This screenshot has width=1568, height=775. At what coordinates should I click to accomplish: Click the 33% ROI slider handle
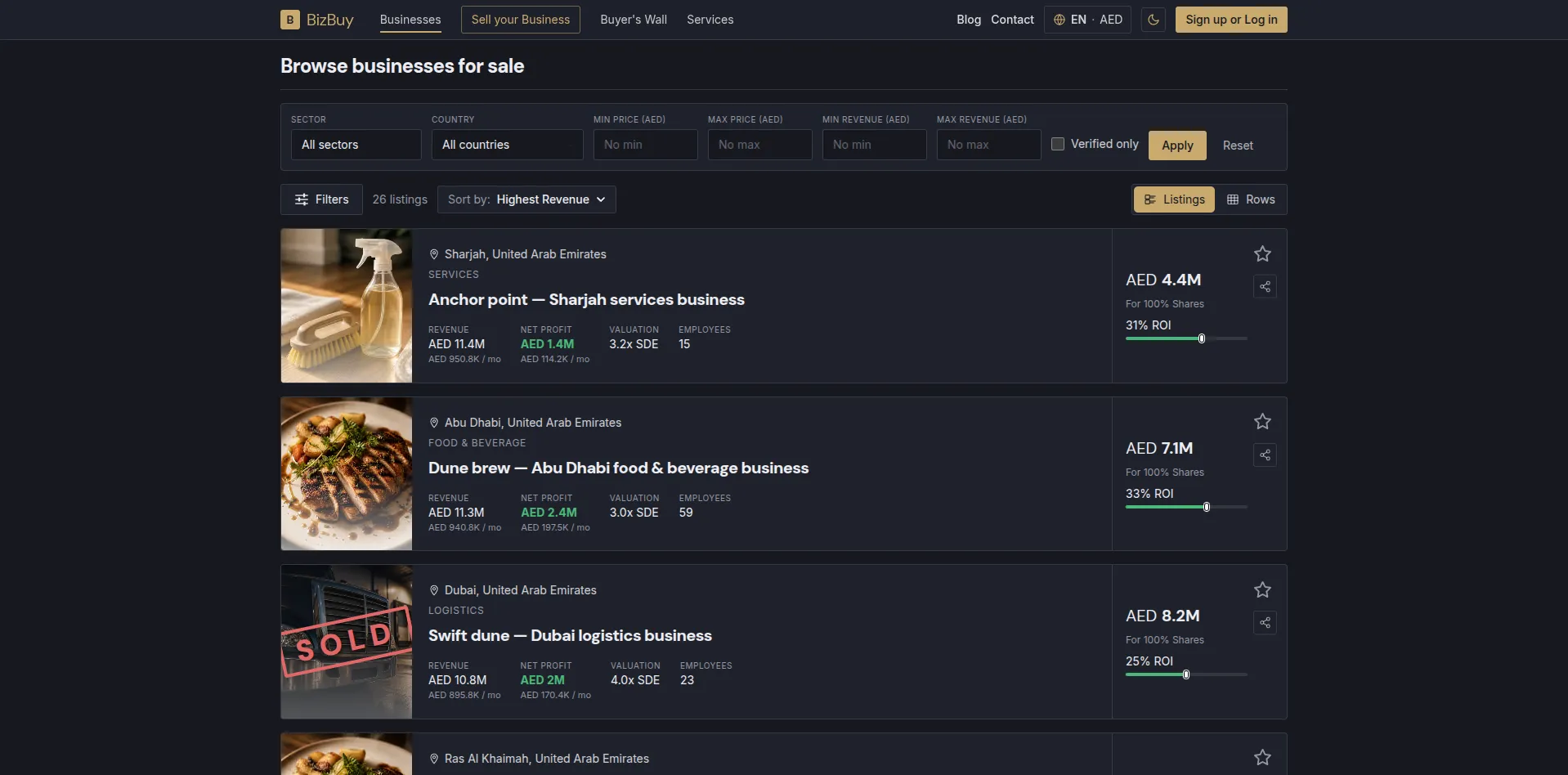(x=1207, y=507)
